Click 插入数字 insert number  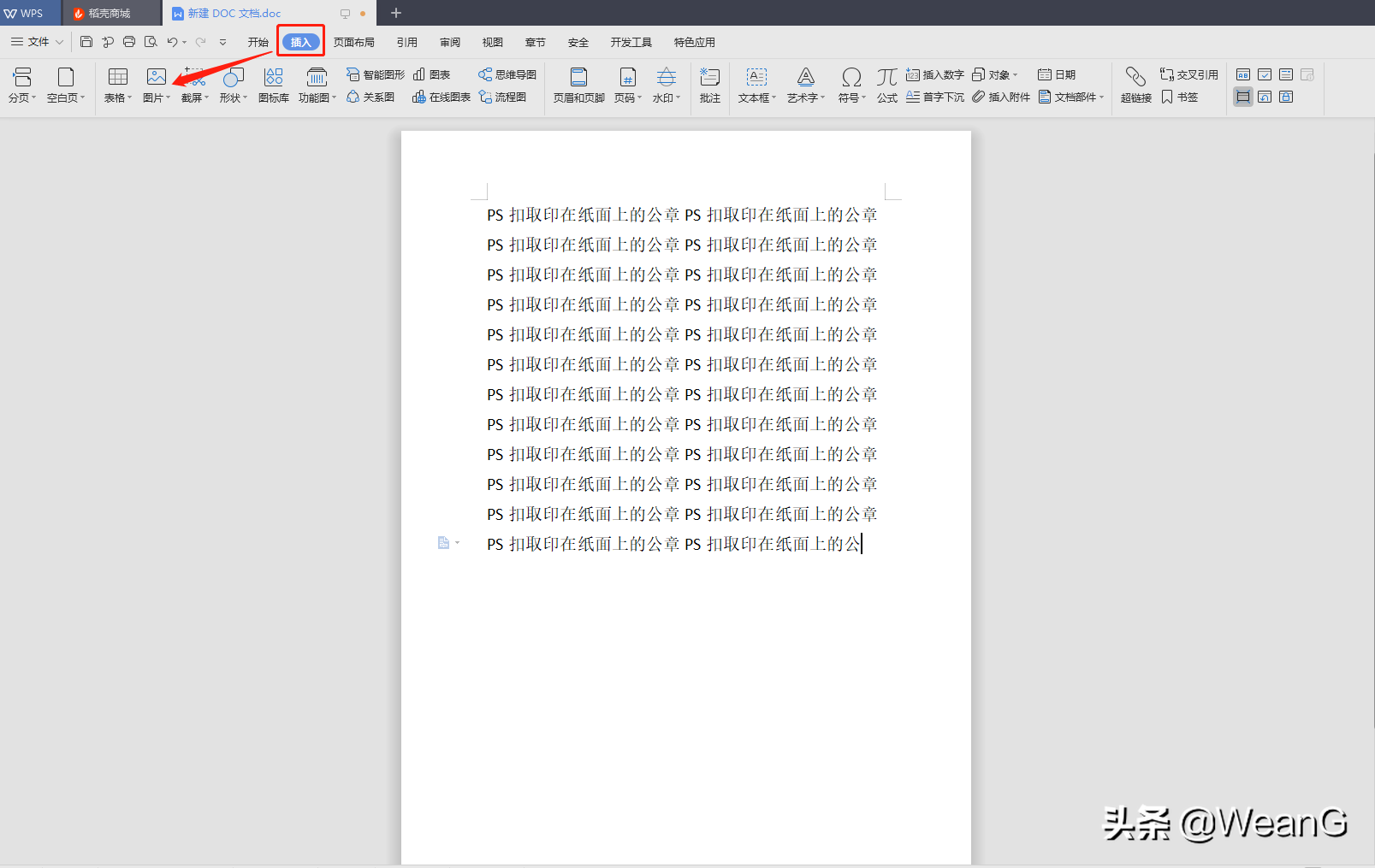pyautogui.click(x=935, y=74)
